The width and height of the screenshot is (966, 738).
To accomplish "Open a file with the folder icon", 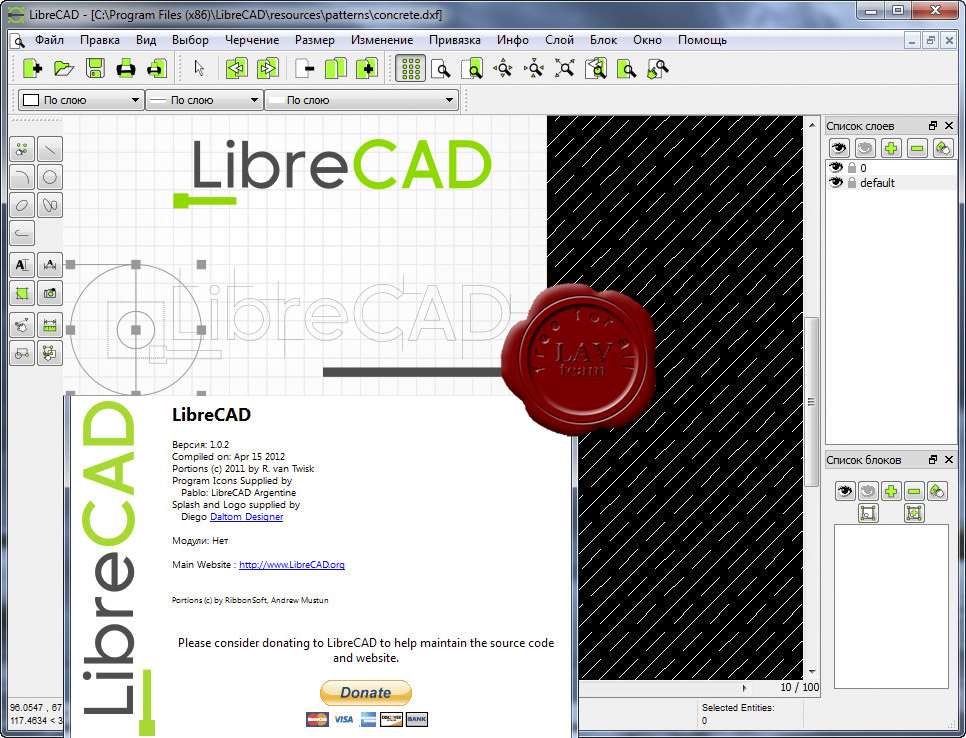I will [x=63, y=68].
